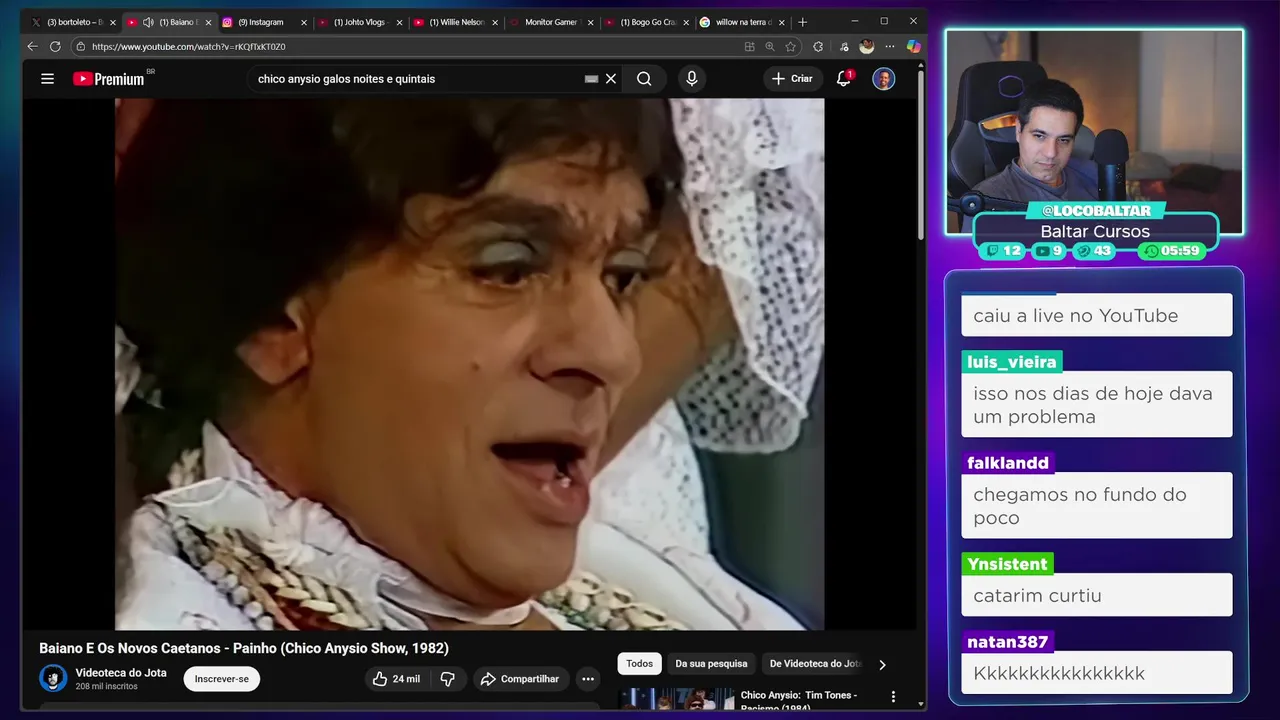This screenshot has width=1280, height=720.
Task: Open the browser extensions icon
Action: pos(818,46)
